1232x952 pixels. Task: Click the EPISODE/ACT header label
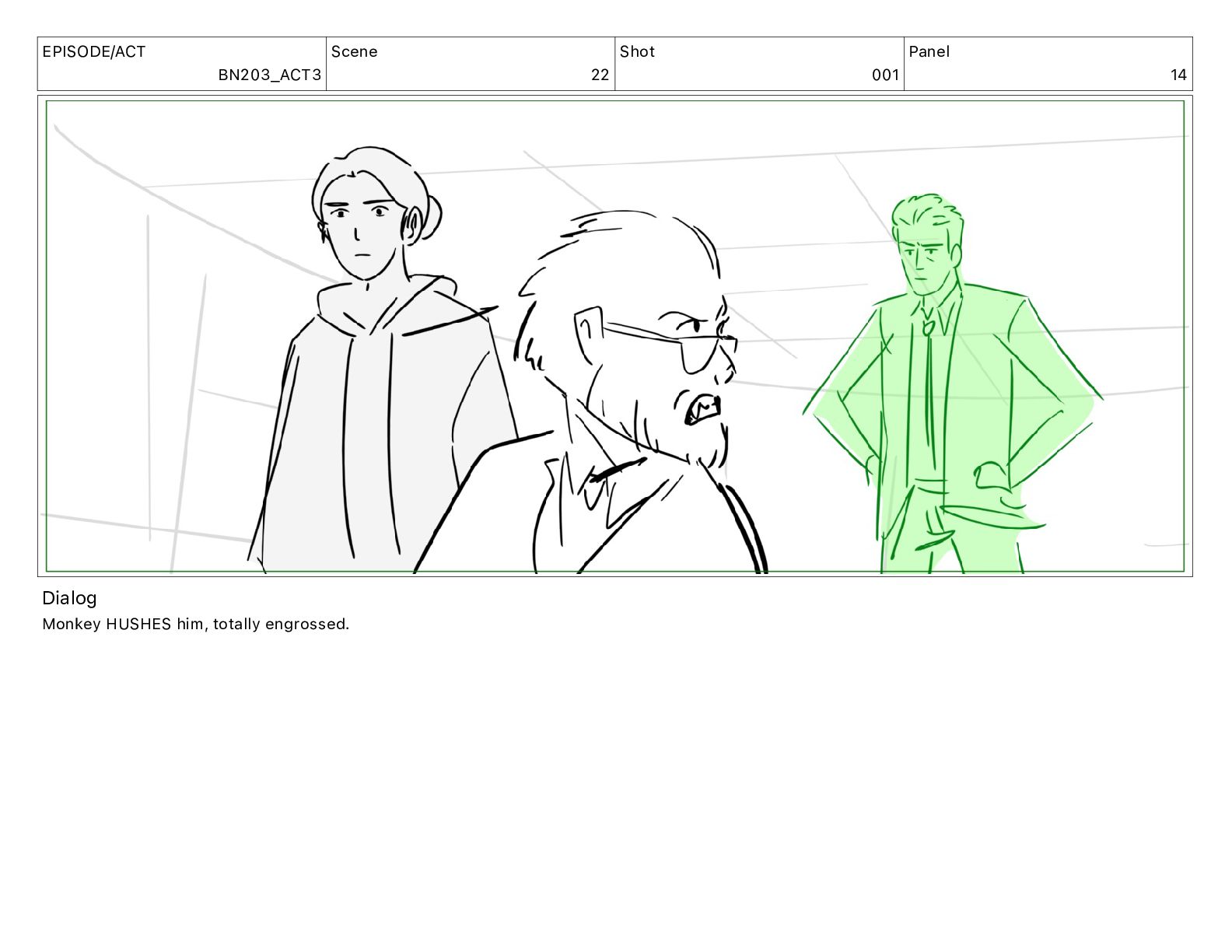coord(94,51)
